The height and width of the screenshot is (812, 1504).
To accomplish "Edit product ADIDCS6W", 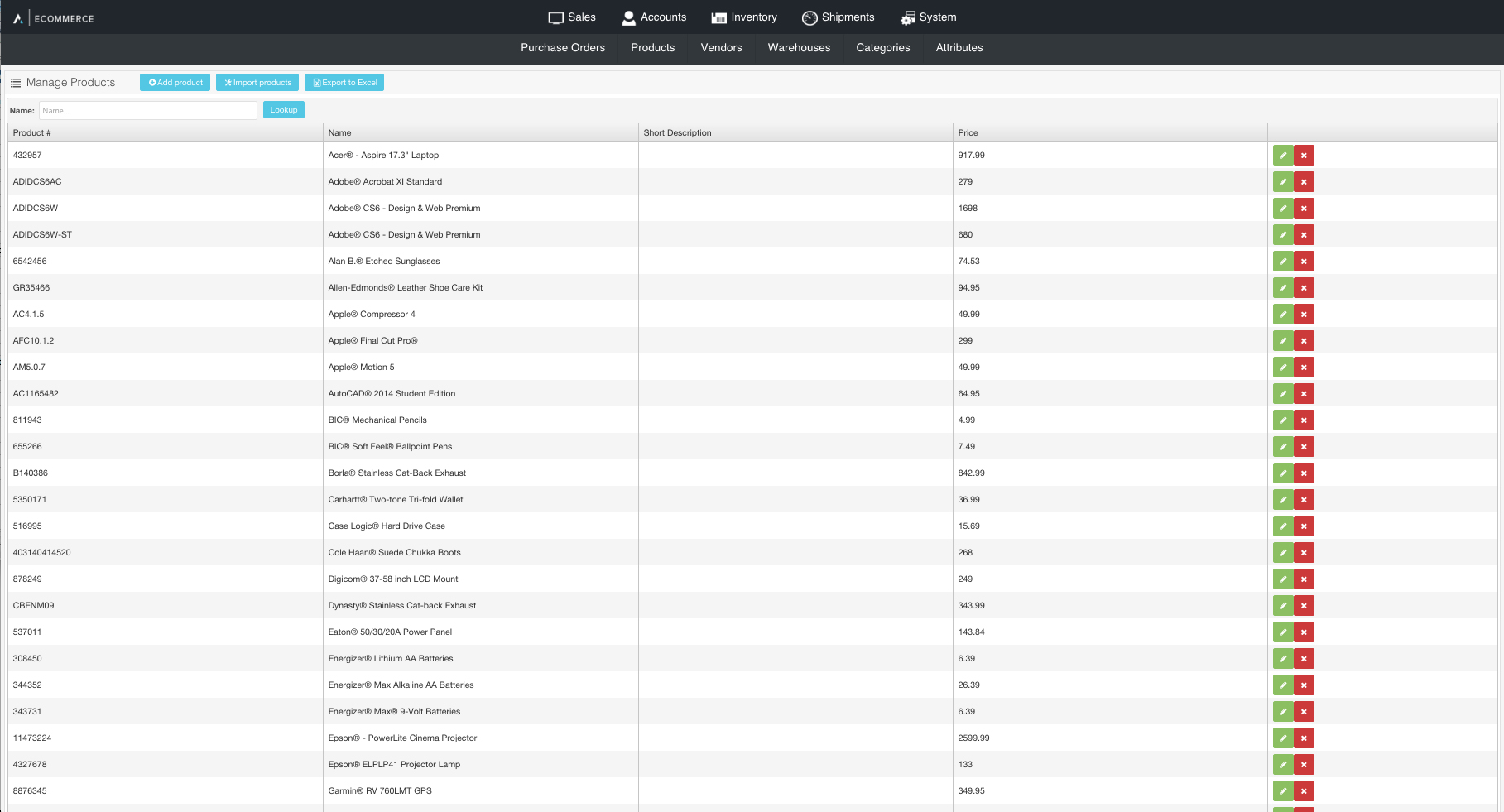I will click(1283, 209).
